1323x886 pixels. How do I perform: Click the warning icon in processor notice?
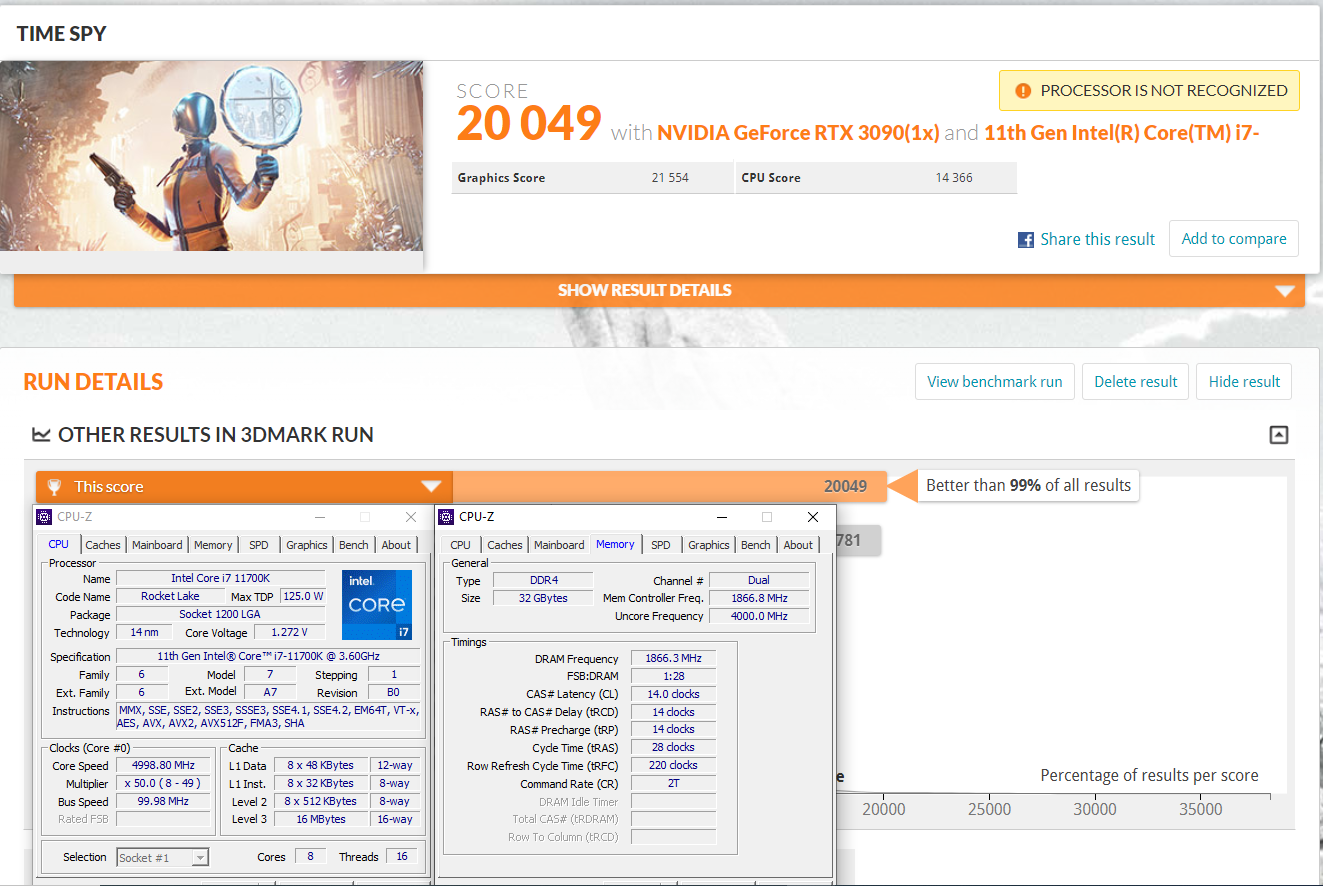1022,90
